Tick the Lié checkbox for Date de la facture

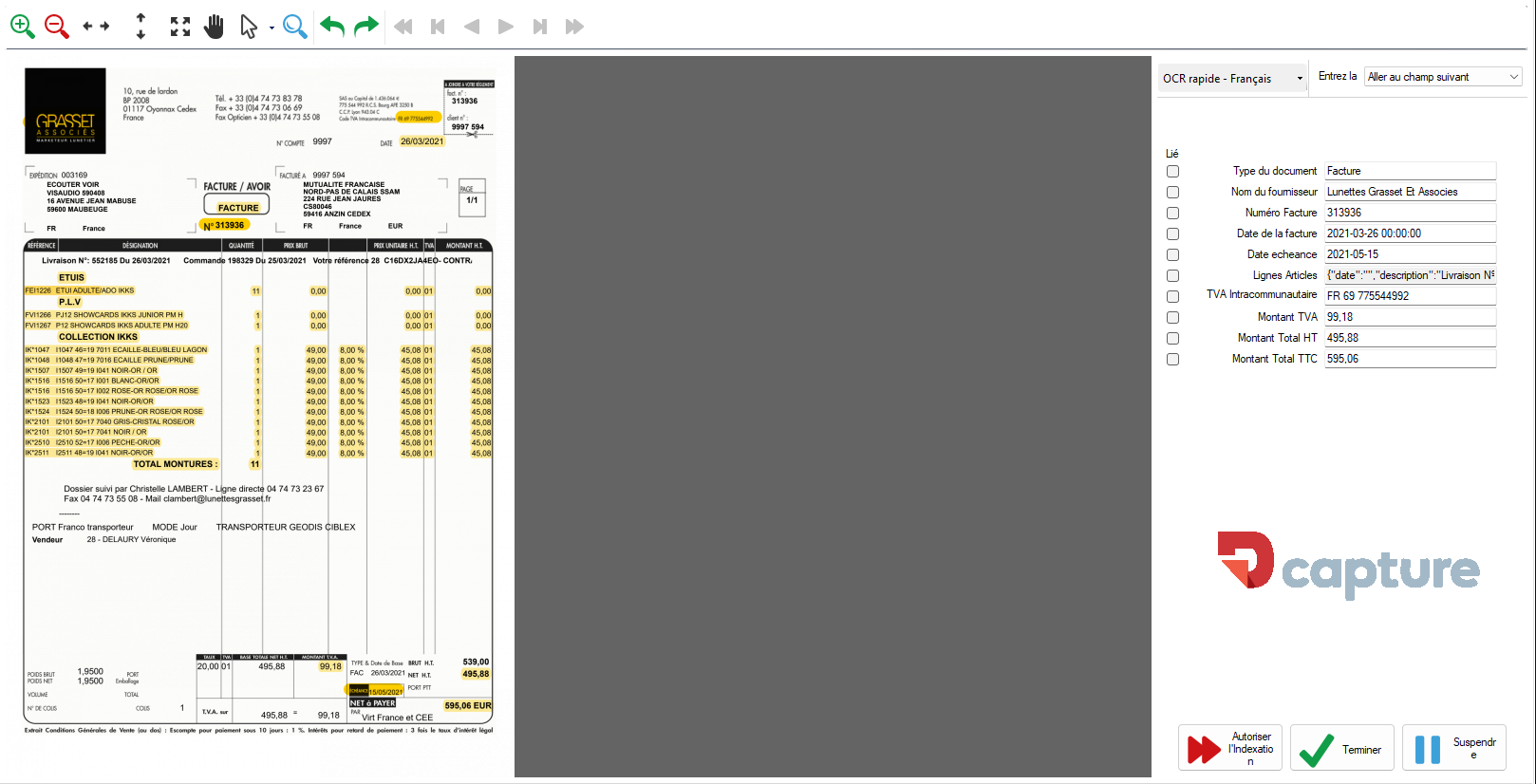tap(1172, 234)
